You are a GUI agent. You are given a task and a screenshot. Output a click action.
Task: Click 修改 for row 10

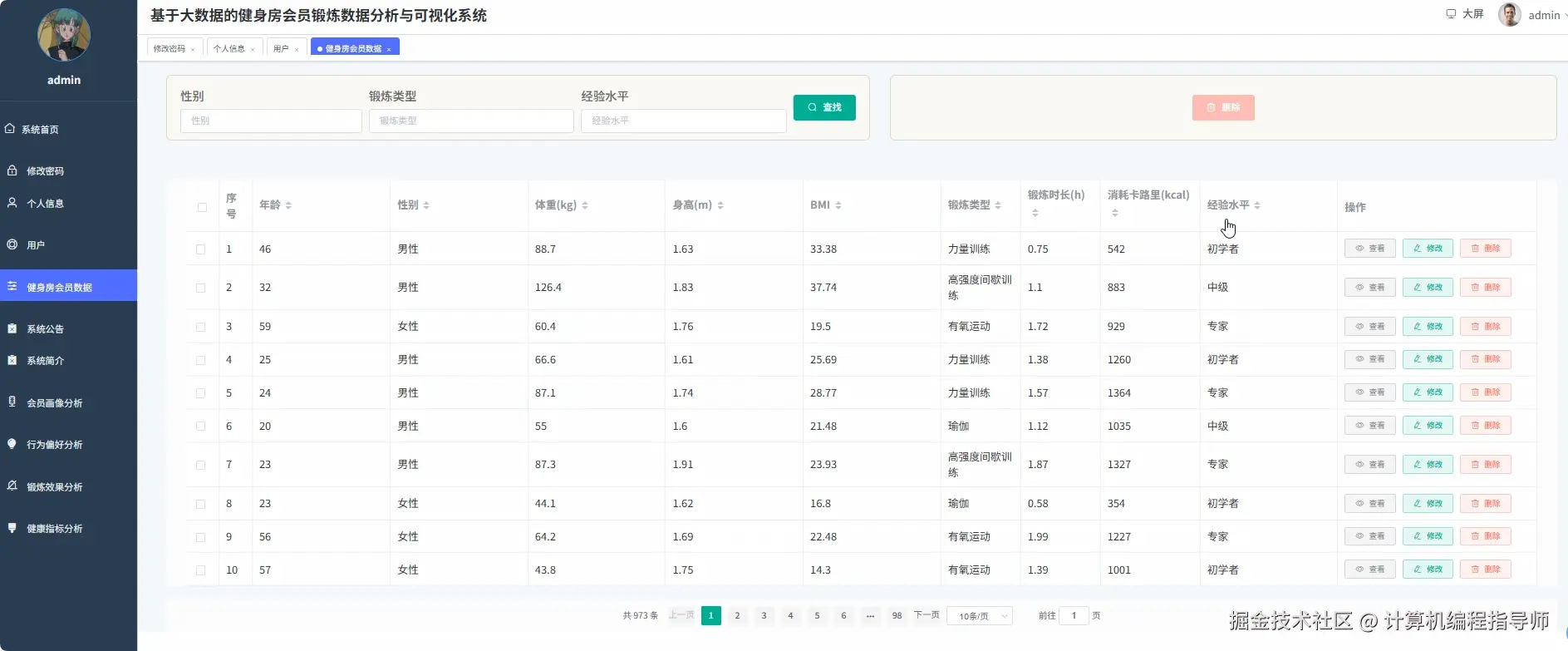[1428, 570]
